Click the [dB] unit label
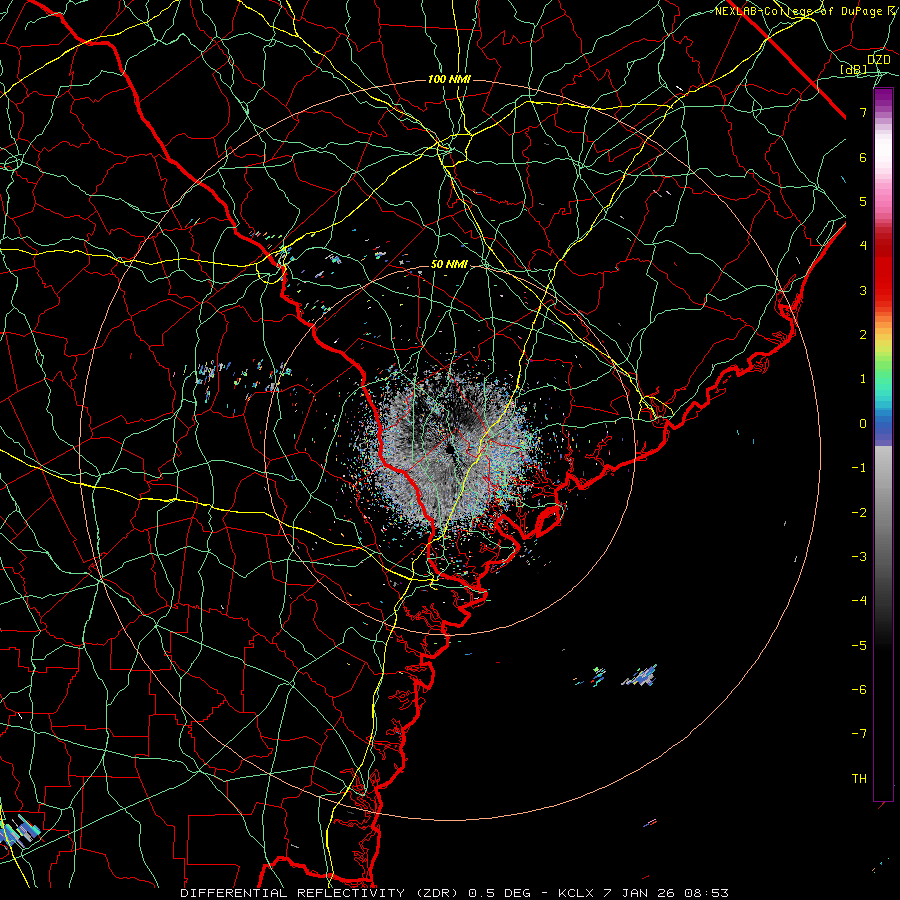Image resolution: width=900 pixels, height=900 pixels. pyautogui.click(x=854, y=70)
